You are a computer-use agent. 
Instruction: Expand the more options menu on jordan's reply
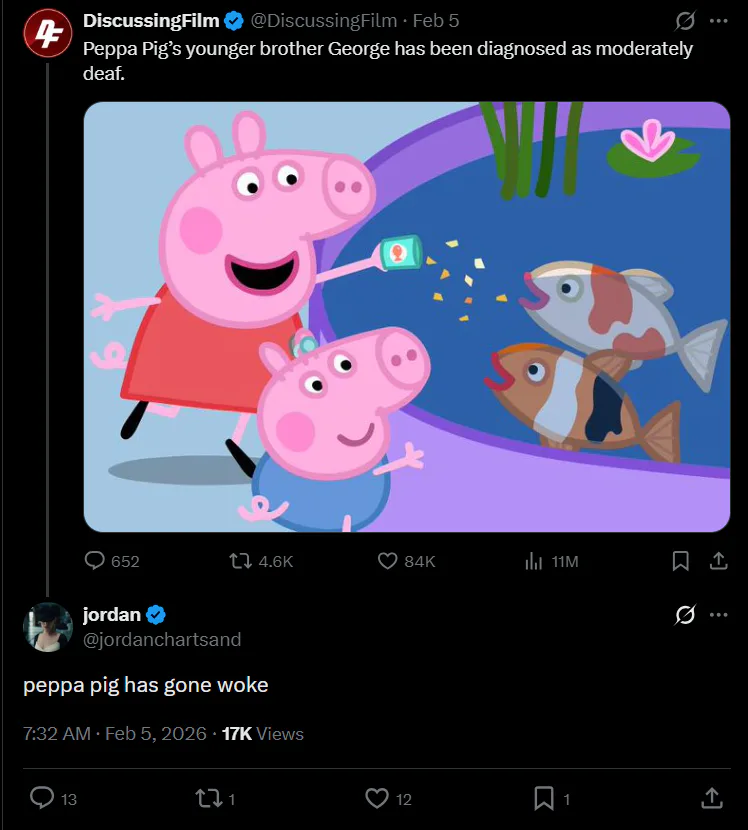pos(718,615)
